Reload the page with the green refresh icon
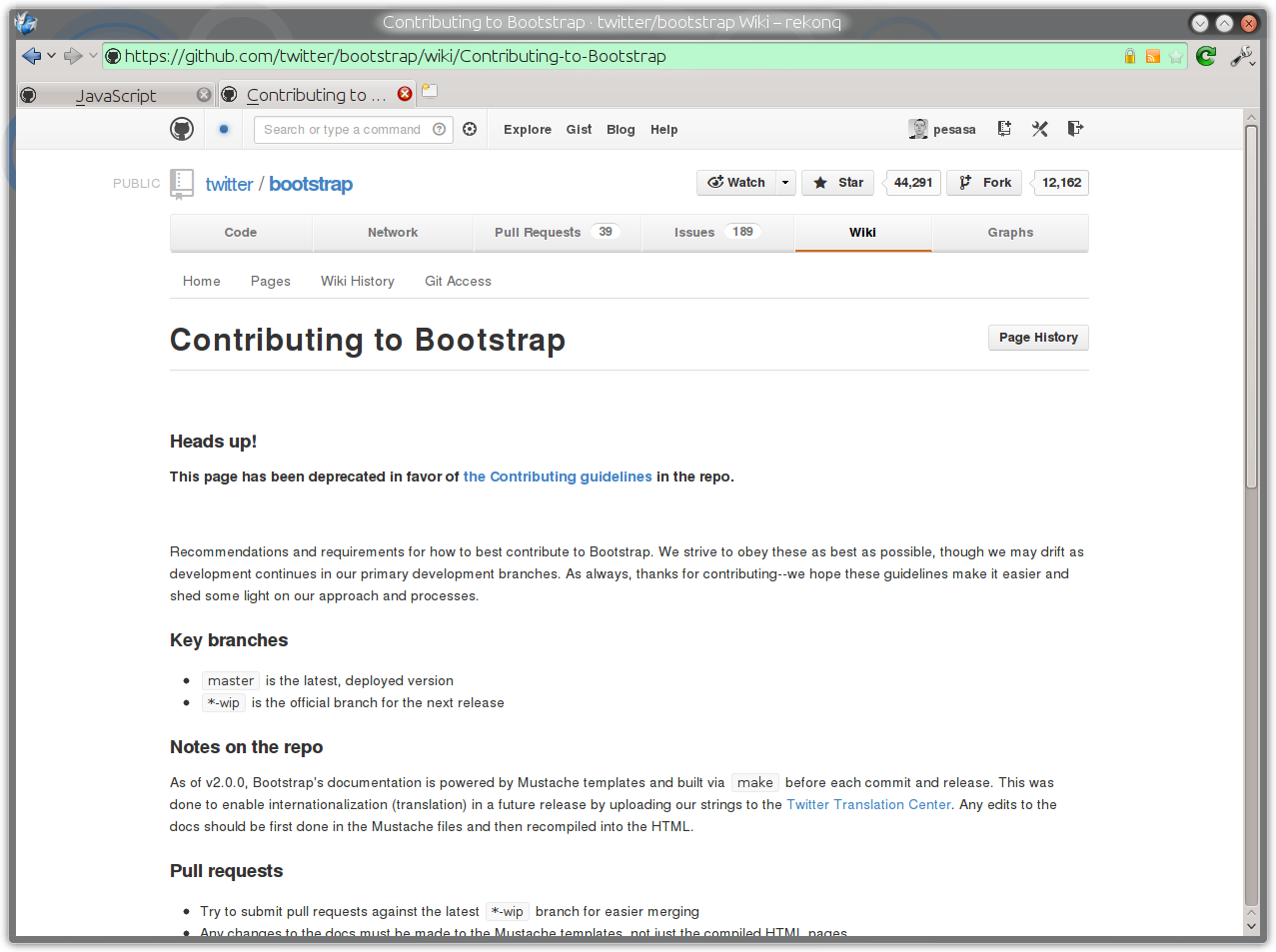The height and width of the screenshot is (952, 1276). click(1206, 56)
